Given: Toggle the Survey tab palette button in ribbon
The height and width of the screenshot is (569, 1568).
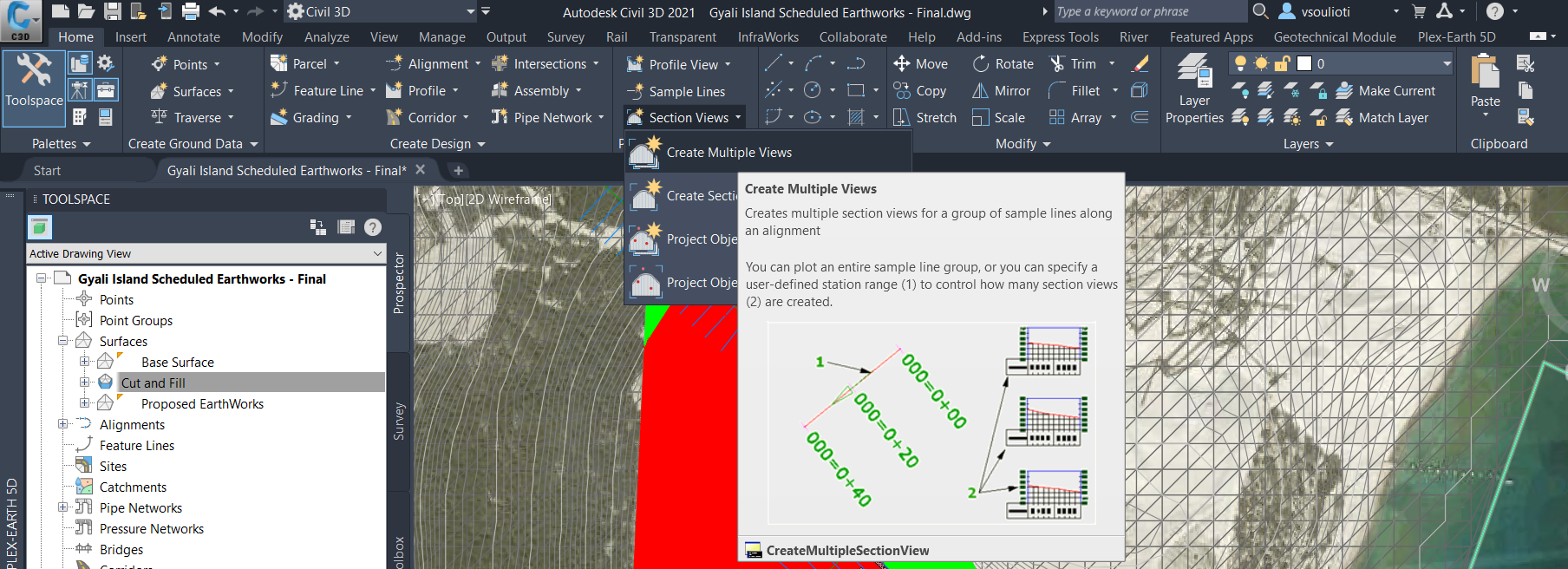Looking at the screenshot, I should pyautogui.click(x=79, y=90).
